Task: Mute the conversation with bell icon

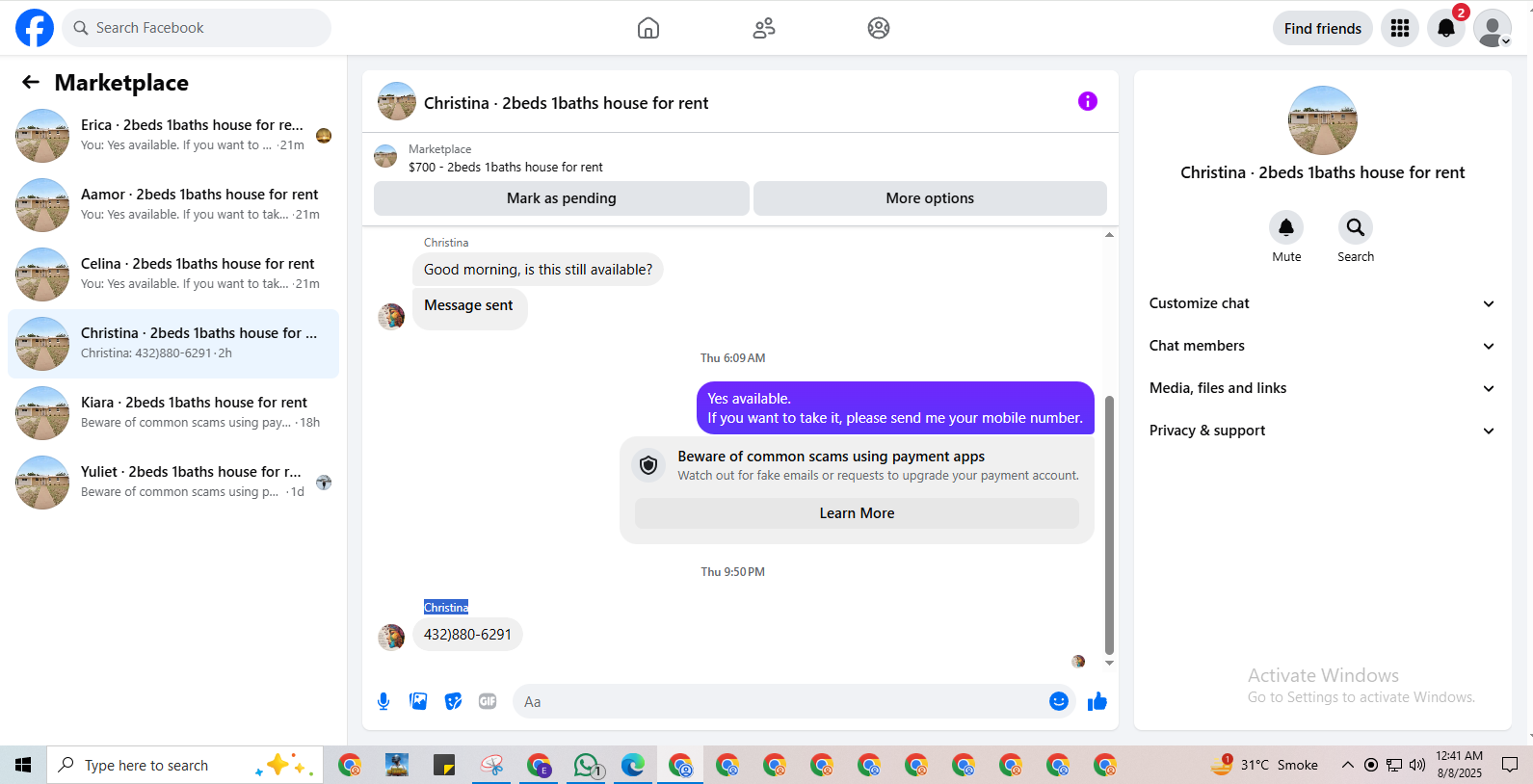Action: [x=1286, y=227]
